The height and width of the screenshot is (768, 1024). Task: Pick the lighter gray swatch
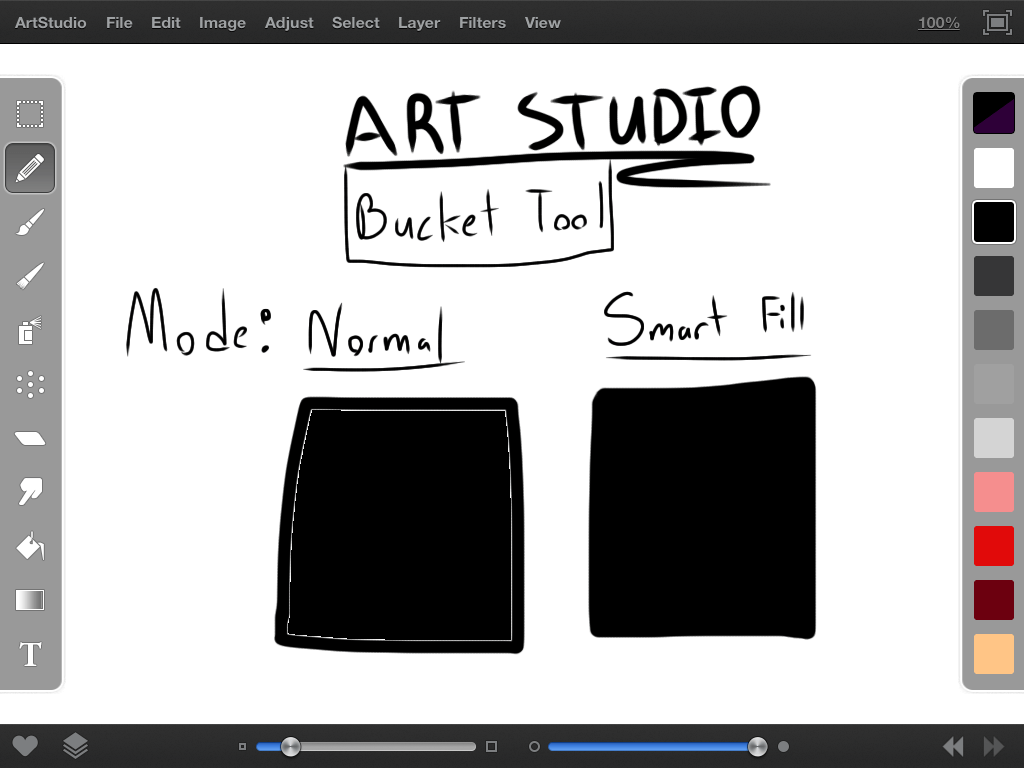(993, 384)
